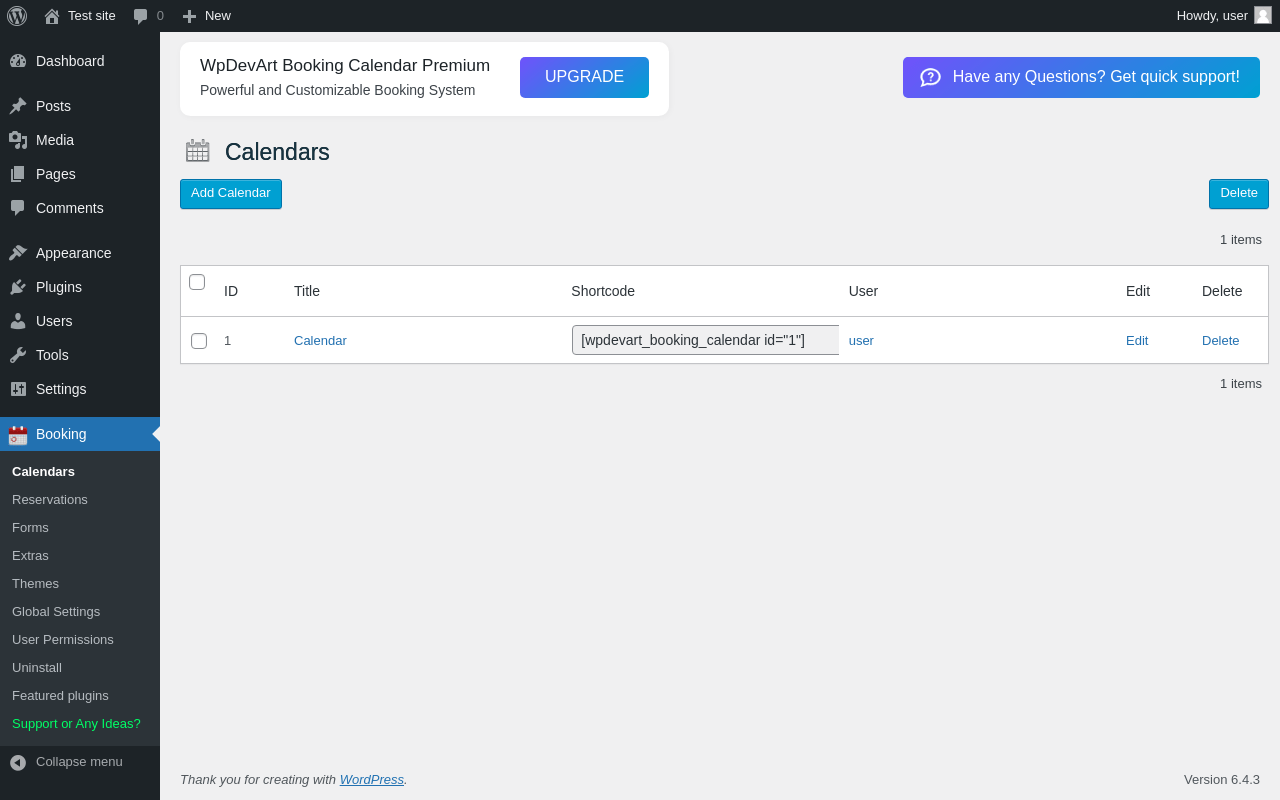Click Howdy, user account menu
Image resolution: width=1280 pixels, height=800 pixels.
(x=1224, y=15)
